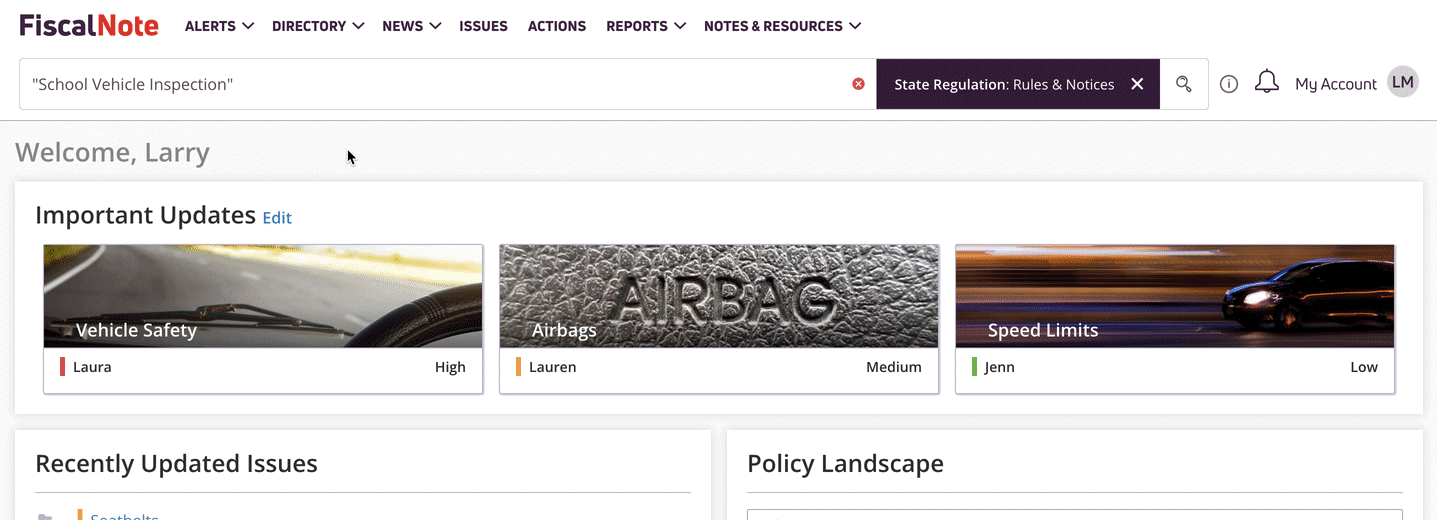Click the Policy Landscape heading
The image size is (1437, 520).
pyautogui.click(x=845, y=463)
